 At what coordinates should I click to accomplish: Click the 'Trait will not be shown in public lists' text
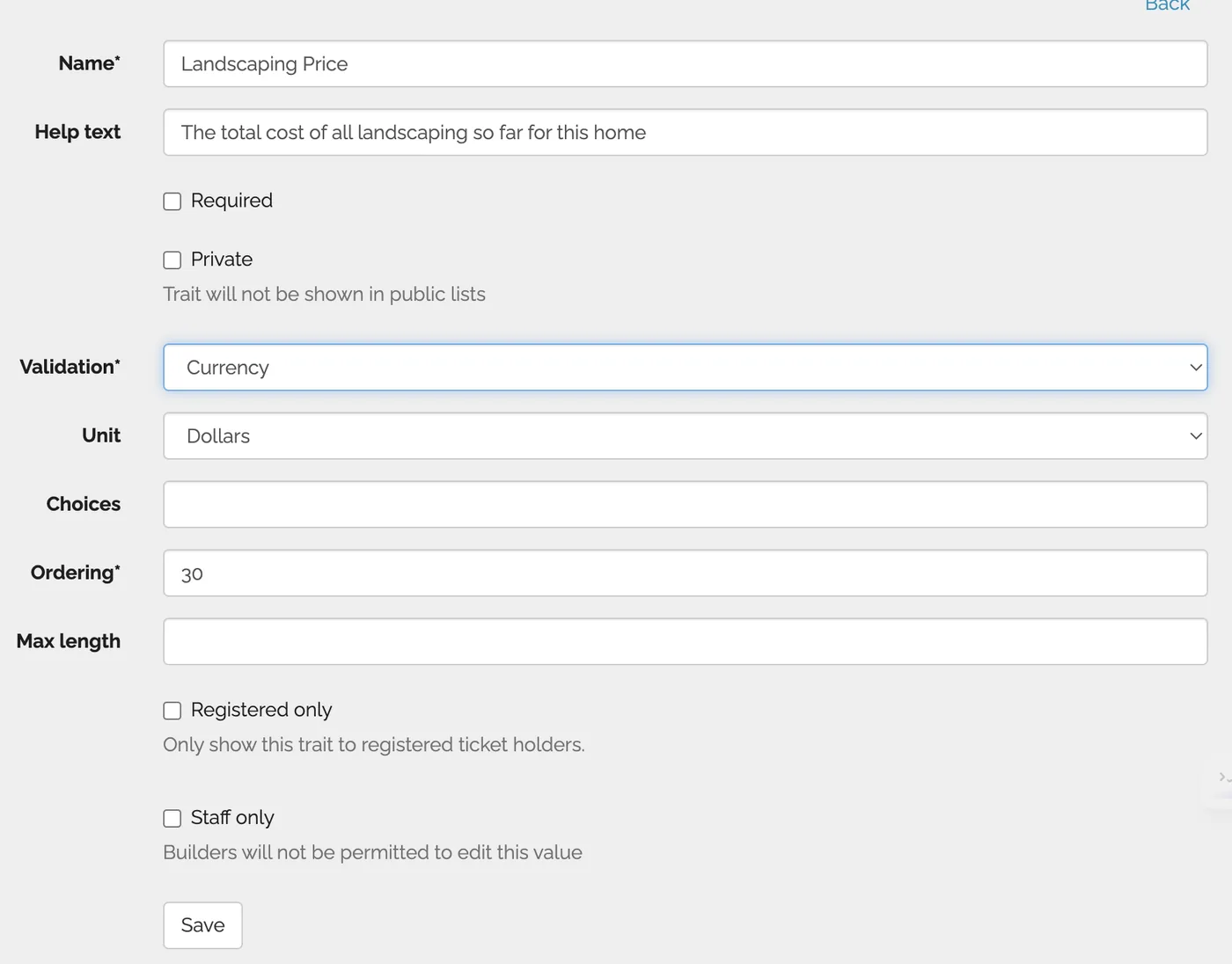(324, 294)
